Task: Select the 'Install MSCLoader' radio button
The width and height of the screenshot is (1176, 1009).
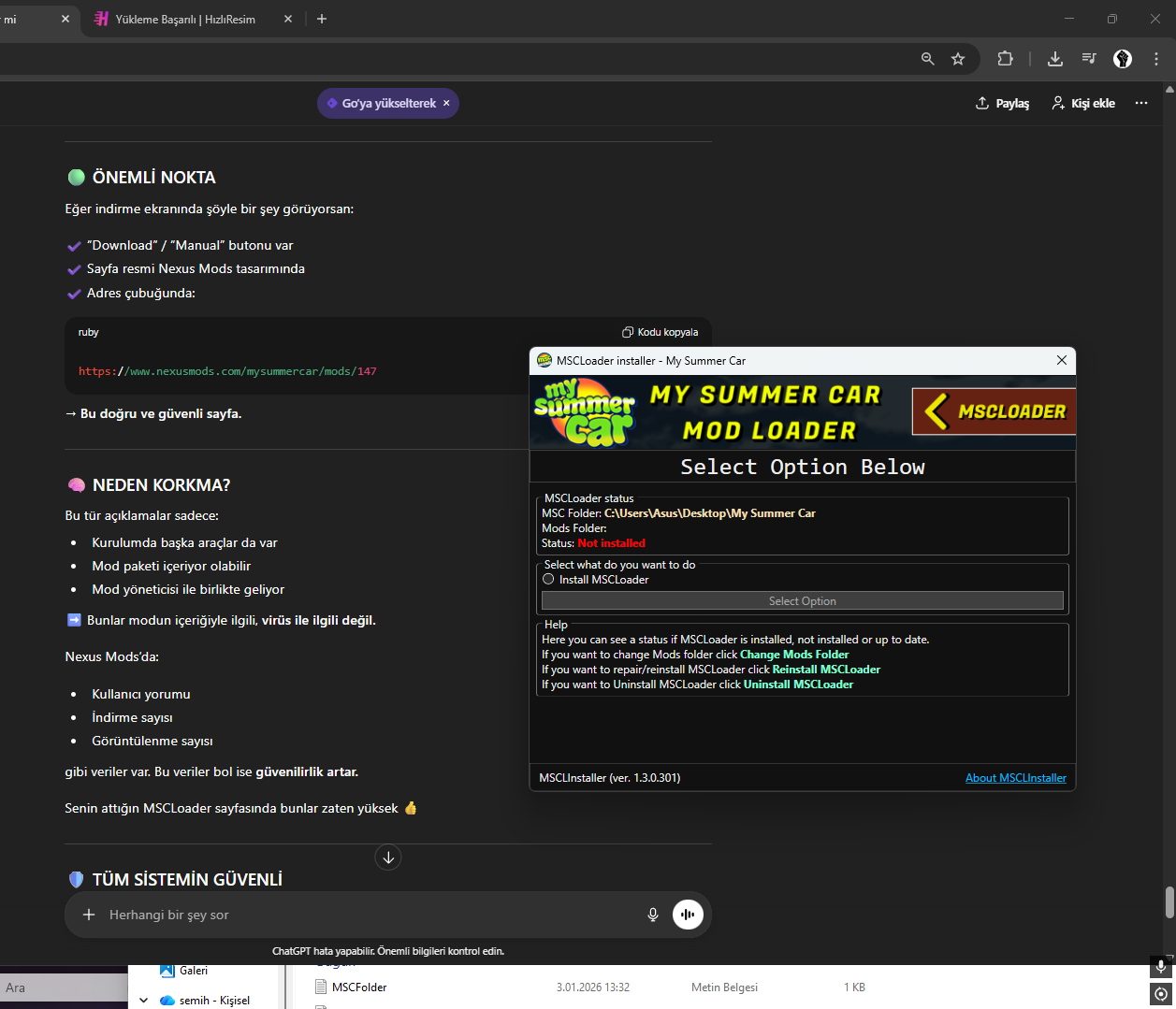Action: pos(548,580)
